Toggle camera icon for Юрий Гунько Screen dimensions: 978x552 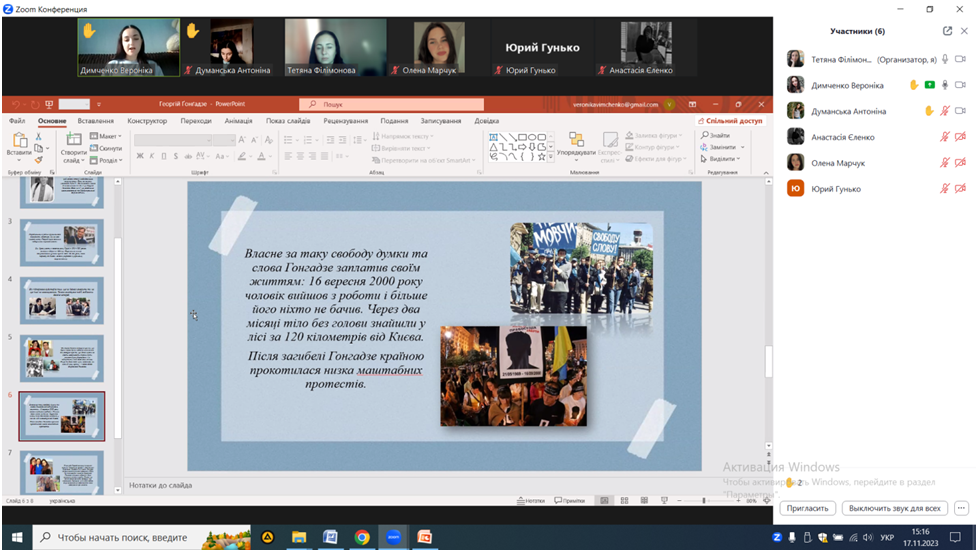point(960,189)
